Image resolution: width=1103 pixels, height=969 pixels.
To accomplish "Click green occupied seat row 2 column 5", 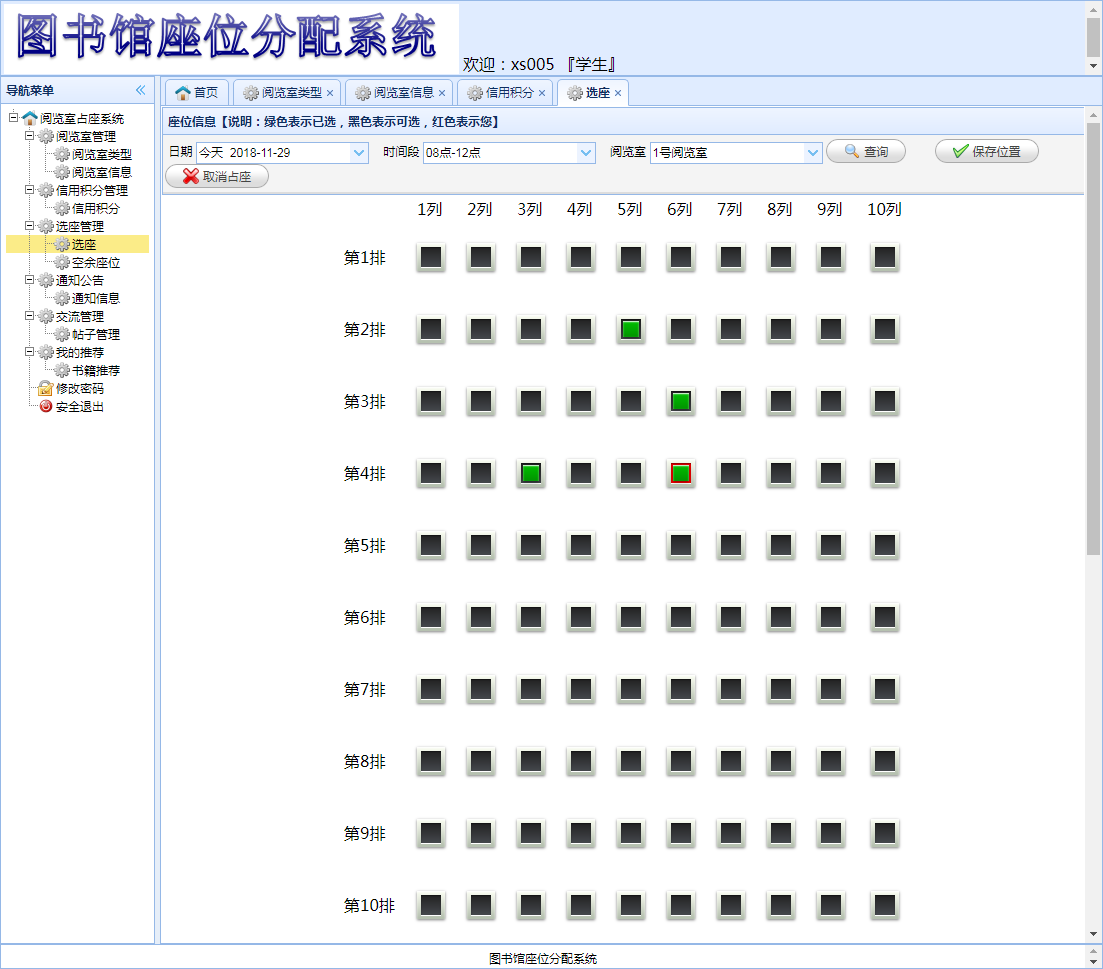I will point(630,329).
